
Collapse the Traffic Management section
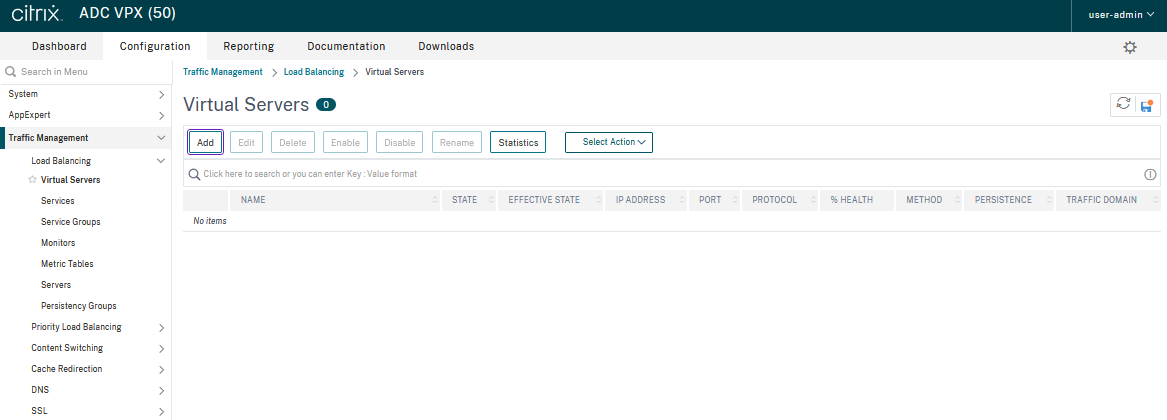(x=161, y=138)
